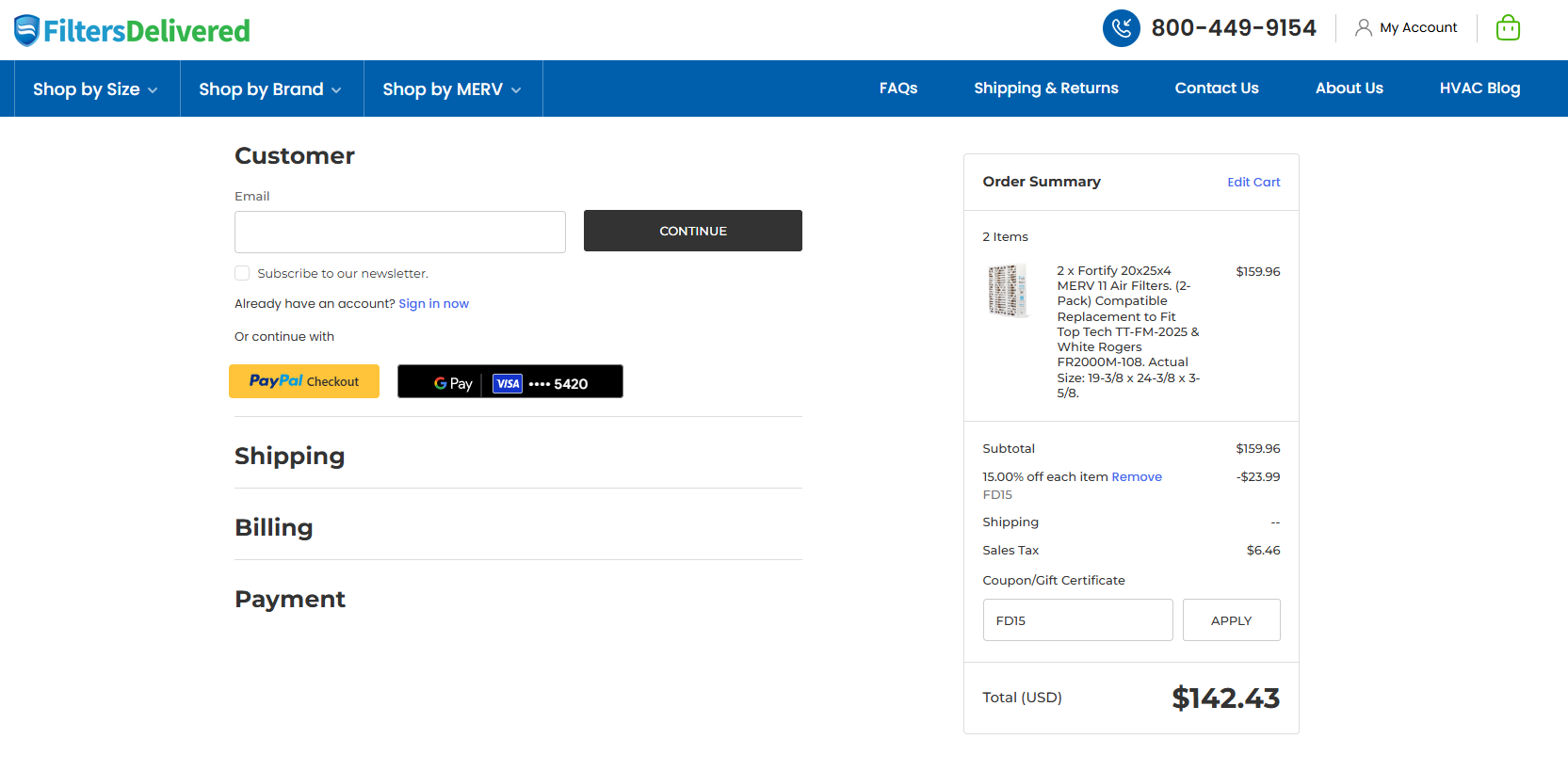Click the Coupon/Gift Certificate input field
1568x771 pixels.
point(1077,620)
